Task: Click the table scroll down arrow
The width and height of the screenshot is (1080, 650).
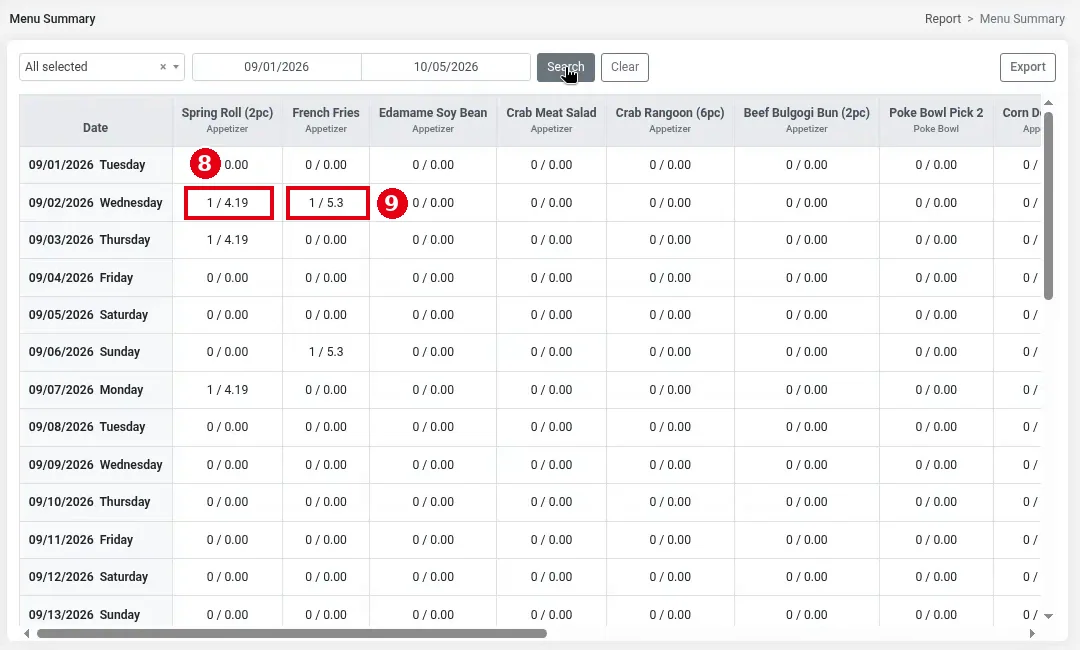Action: pyautogui.click(x=1048, y=616)
